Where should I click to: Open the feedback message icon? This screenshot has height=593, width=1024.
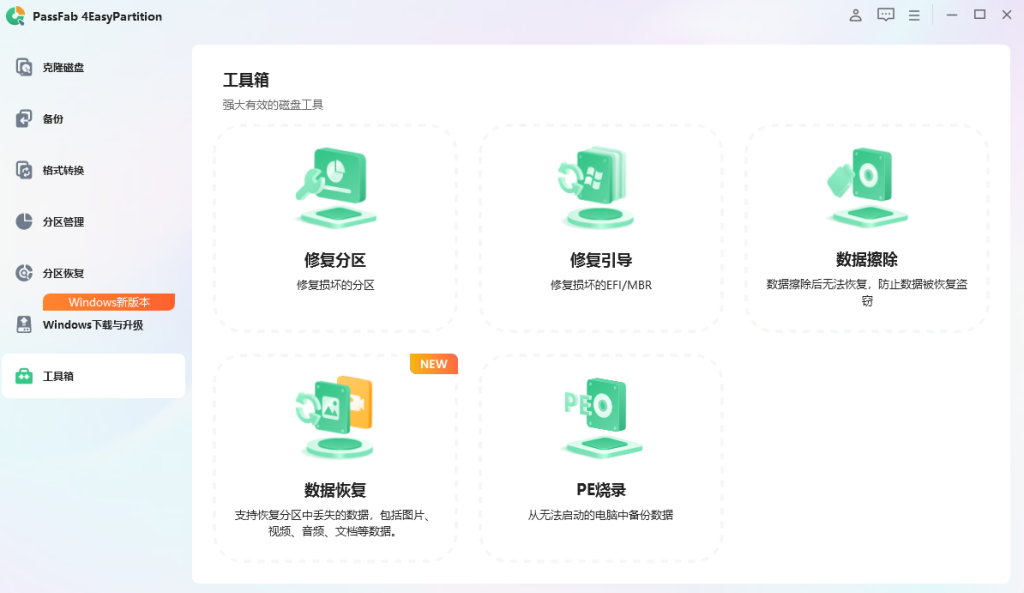coord(885,15)
